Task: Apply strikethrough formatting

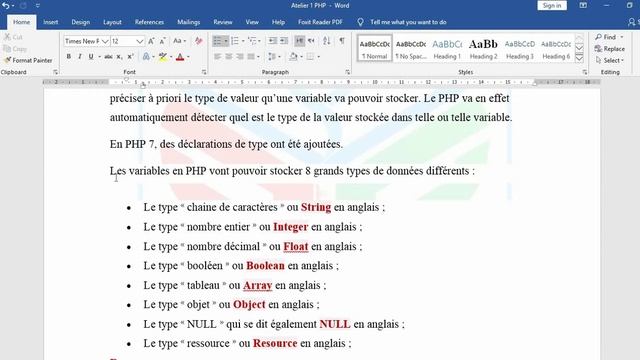Action: click(108, 57)
